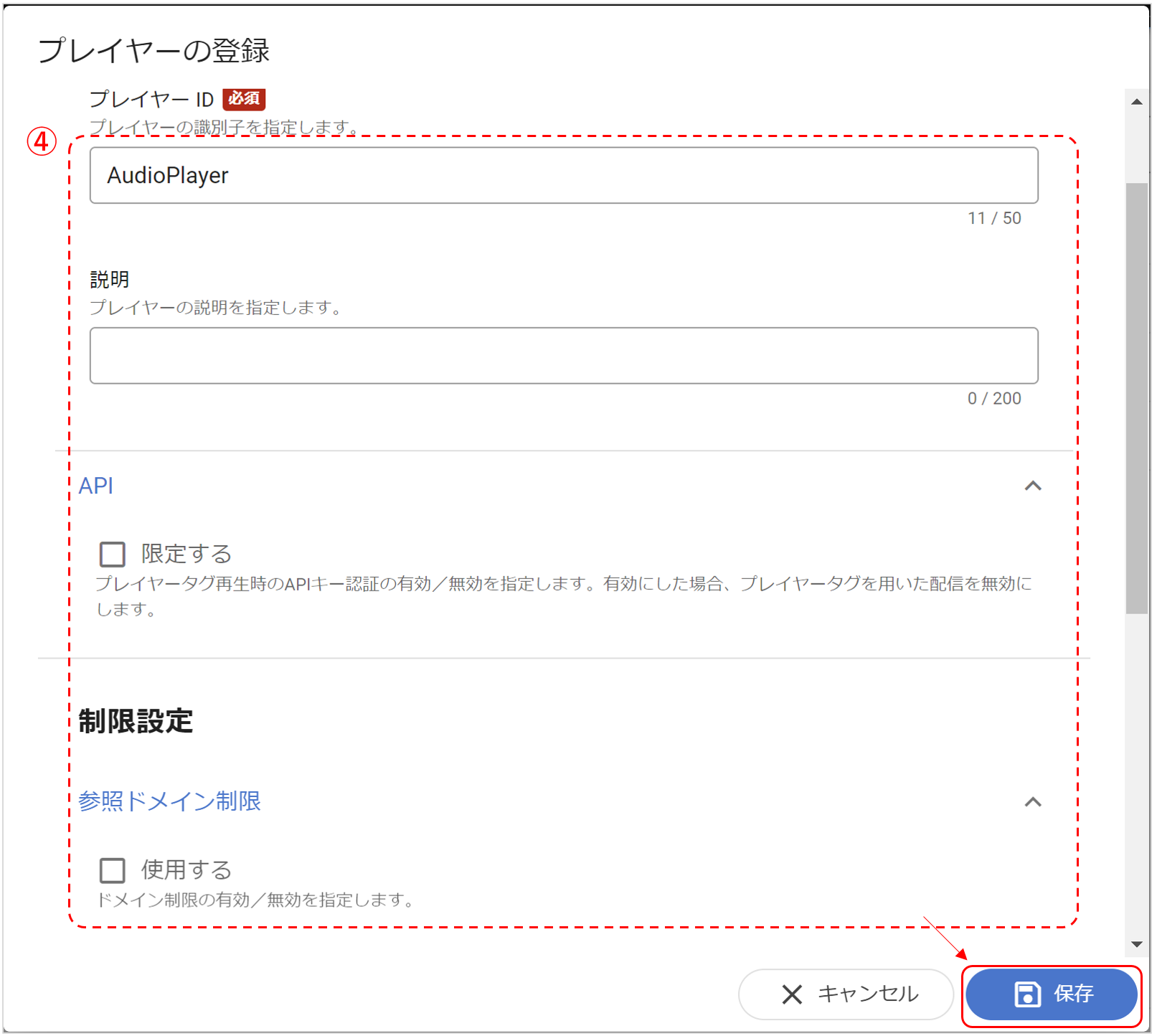
Task: Focus the プレイヤー ID field containing AudioPlayer
Action: click(x=564, y=176)
